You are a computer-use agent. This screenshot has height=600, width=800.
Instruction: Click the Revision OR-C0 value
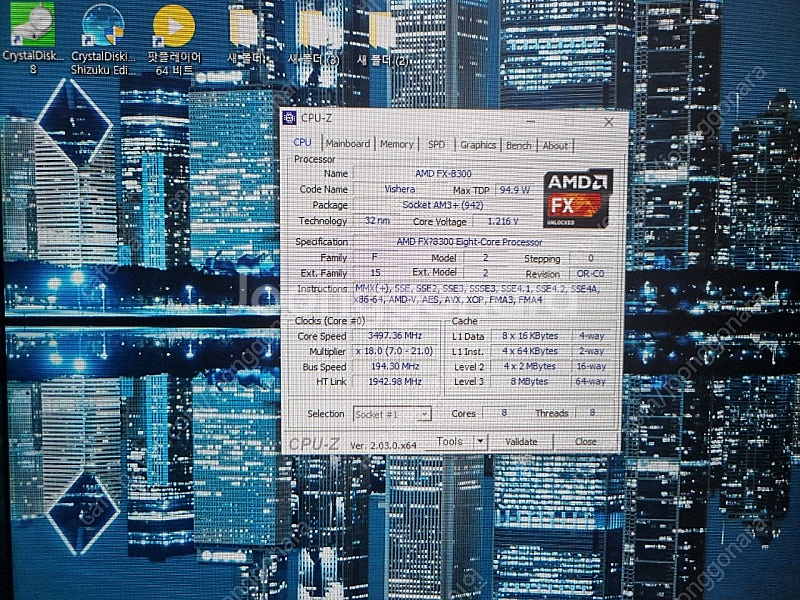click(590, 273)
